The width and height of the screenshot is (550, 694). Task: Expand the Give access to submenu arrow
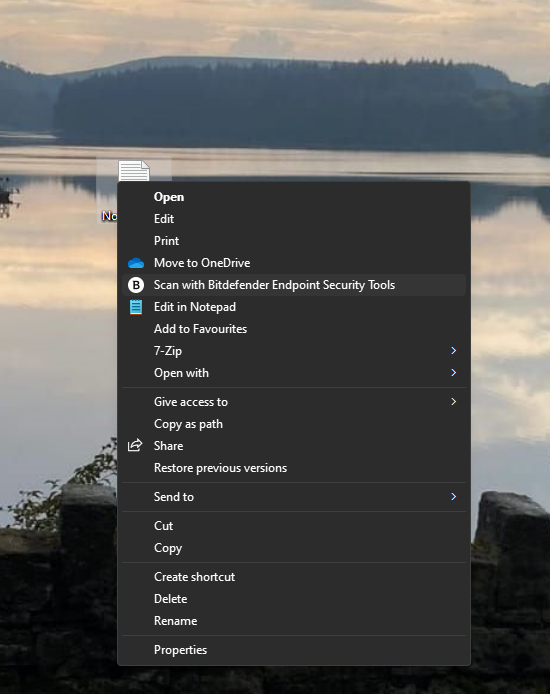click(453, 401)
